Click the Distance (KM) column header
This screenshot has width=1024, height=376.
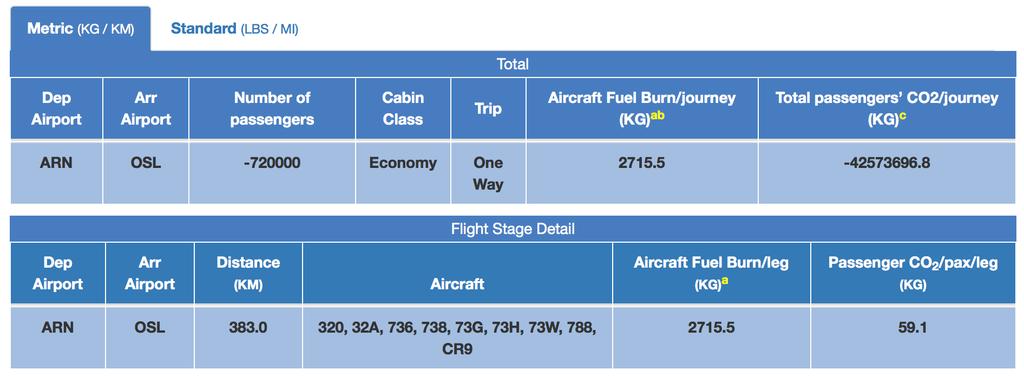pos(248,273)
